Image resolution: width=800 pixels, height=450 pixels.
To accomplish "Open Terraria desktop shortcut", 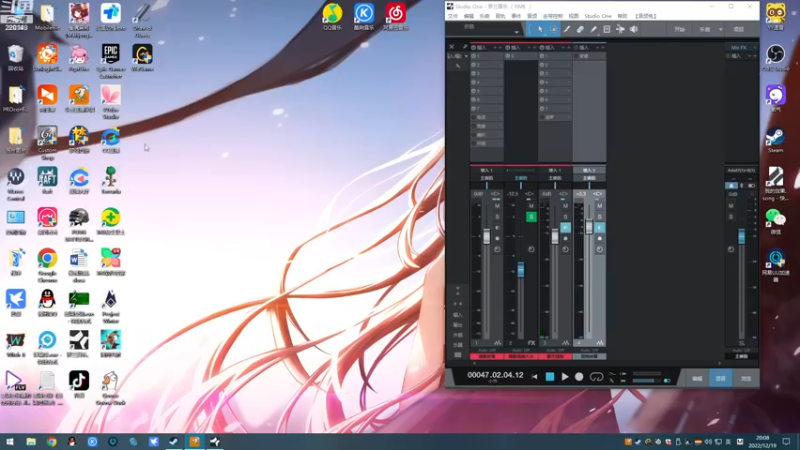I will [111, 180].
